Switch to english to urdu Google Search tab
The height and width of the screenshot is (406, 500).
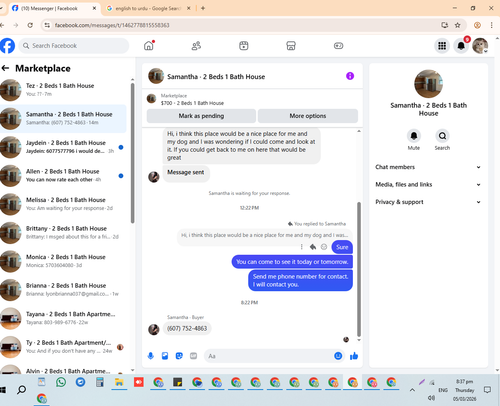[x=148, y=8]
